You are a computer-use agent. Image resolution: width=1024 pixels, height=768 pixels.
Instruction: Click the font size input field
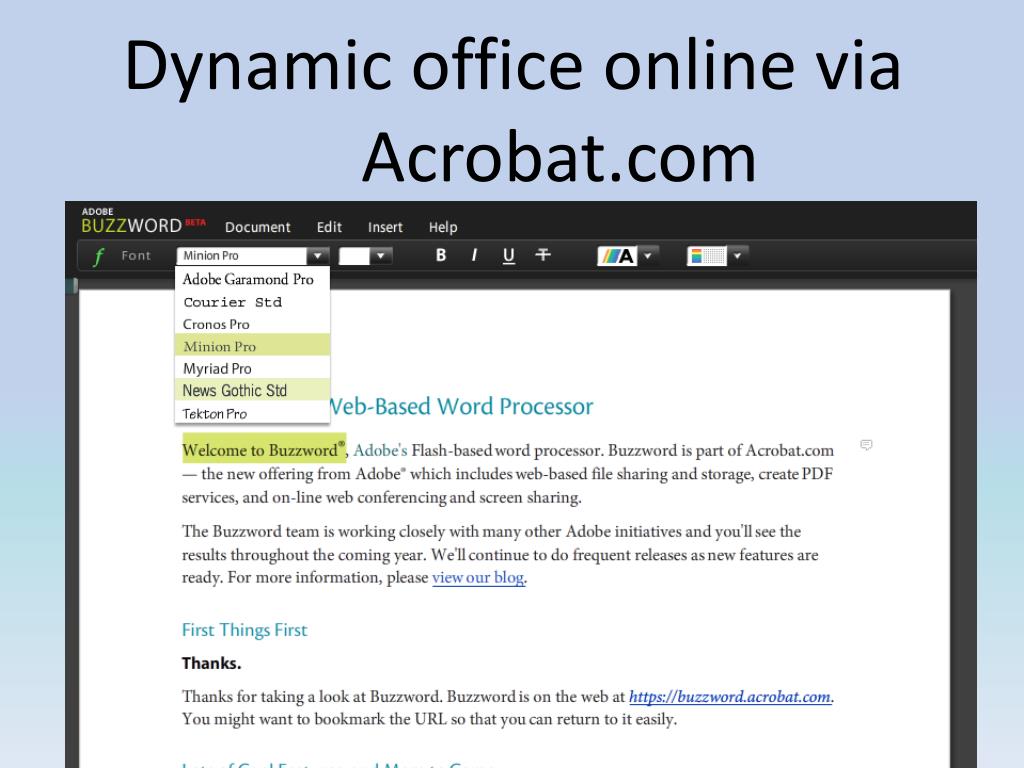(x=355, y=256)
